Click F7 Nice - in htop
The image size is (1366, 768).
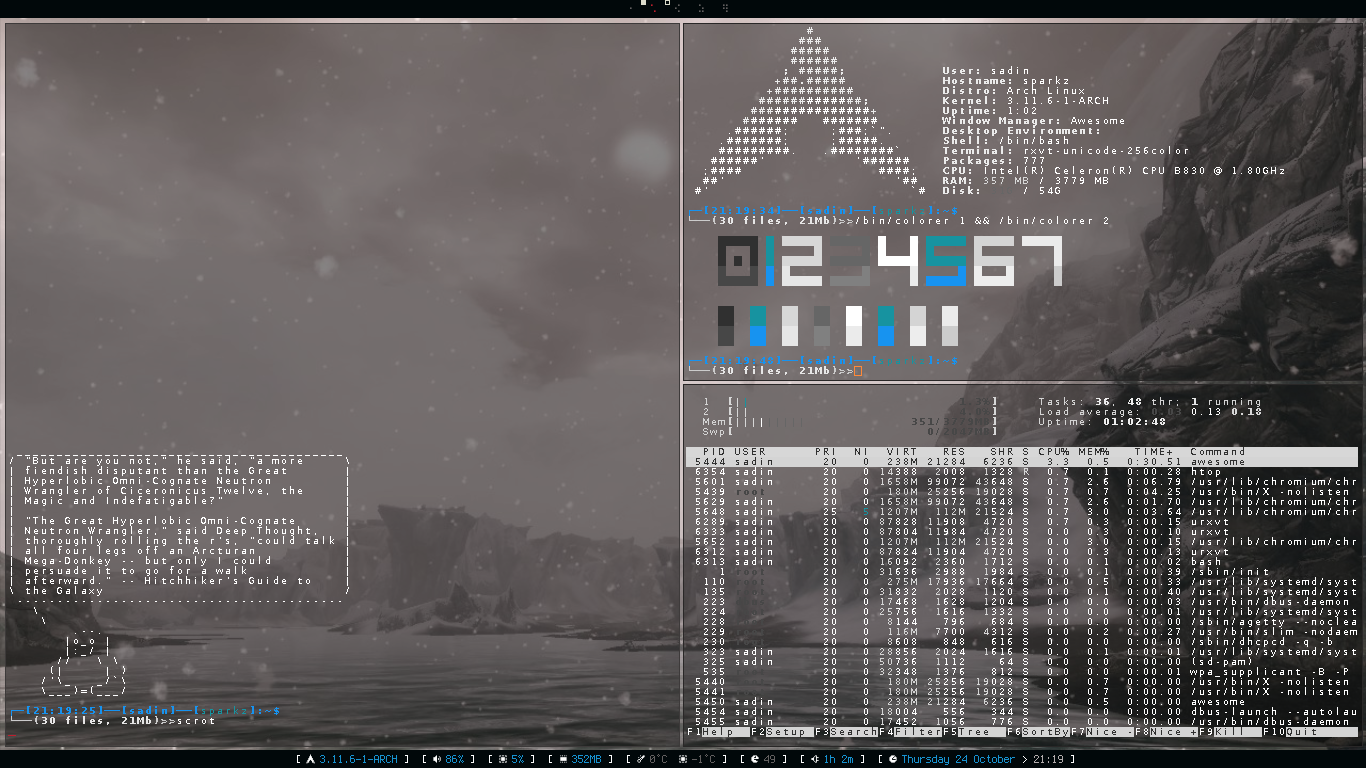tap(1102, 732)
